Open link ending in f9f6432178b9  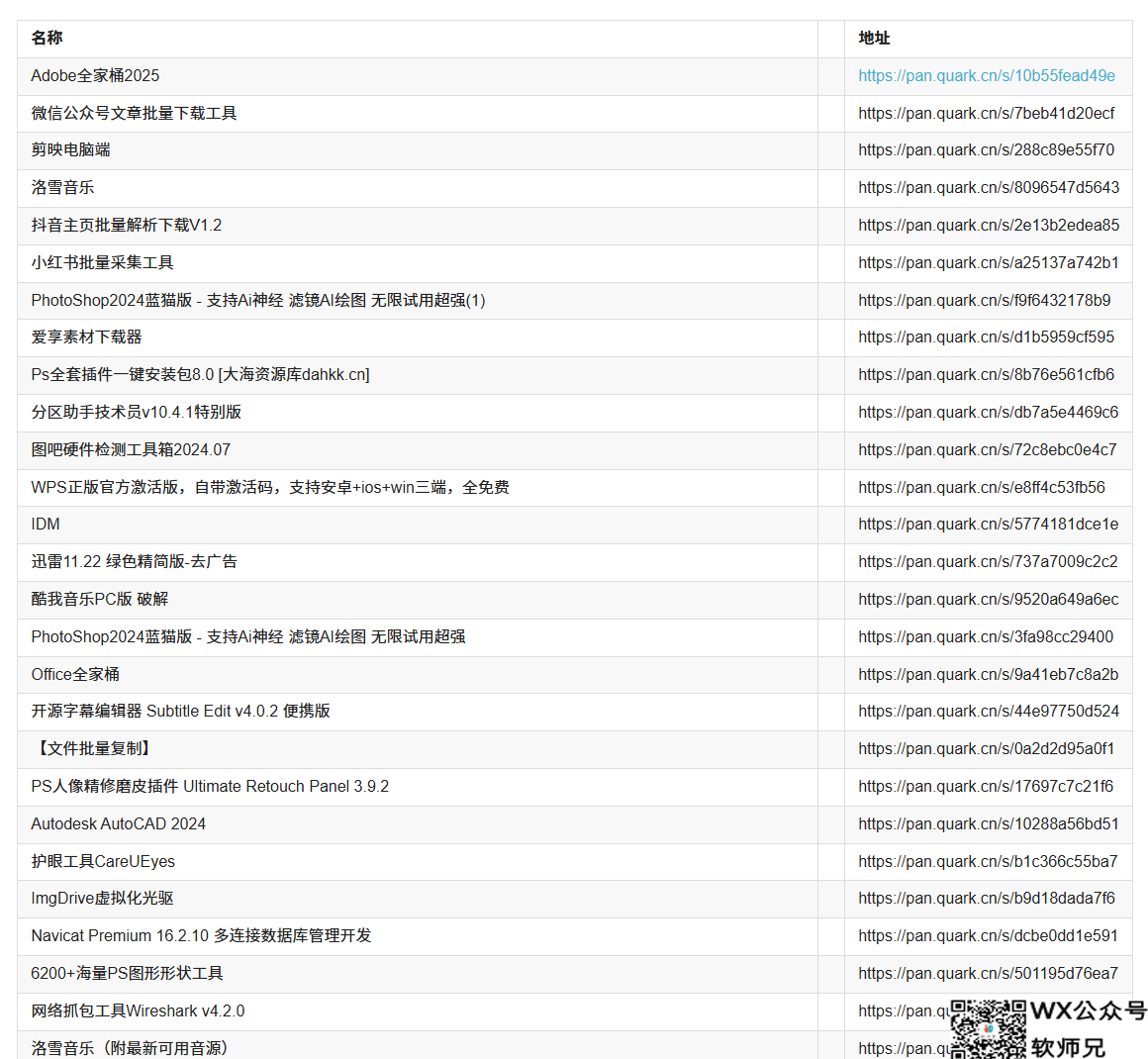984,300
